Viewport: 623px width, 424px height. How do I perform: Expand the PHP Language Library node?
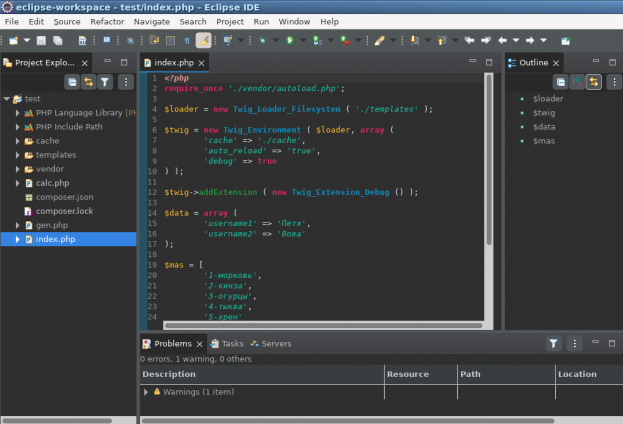click(17, 113)
